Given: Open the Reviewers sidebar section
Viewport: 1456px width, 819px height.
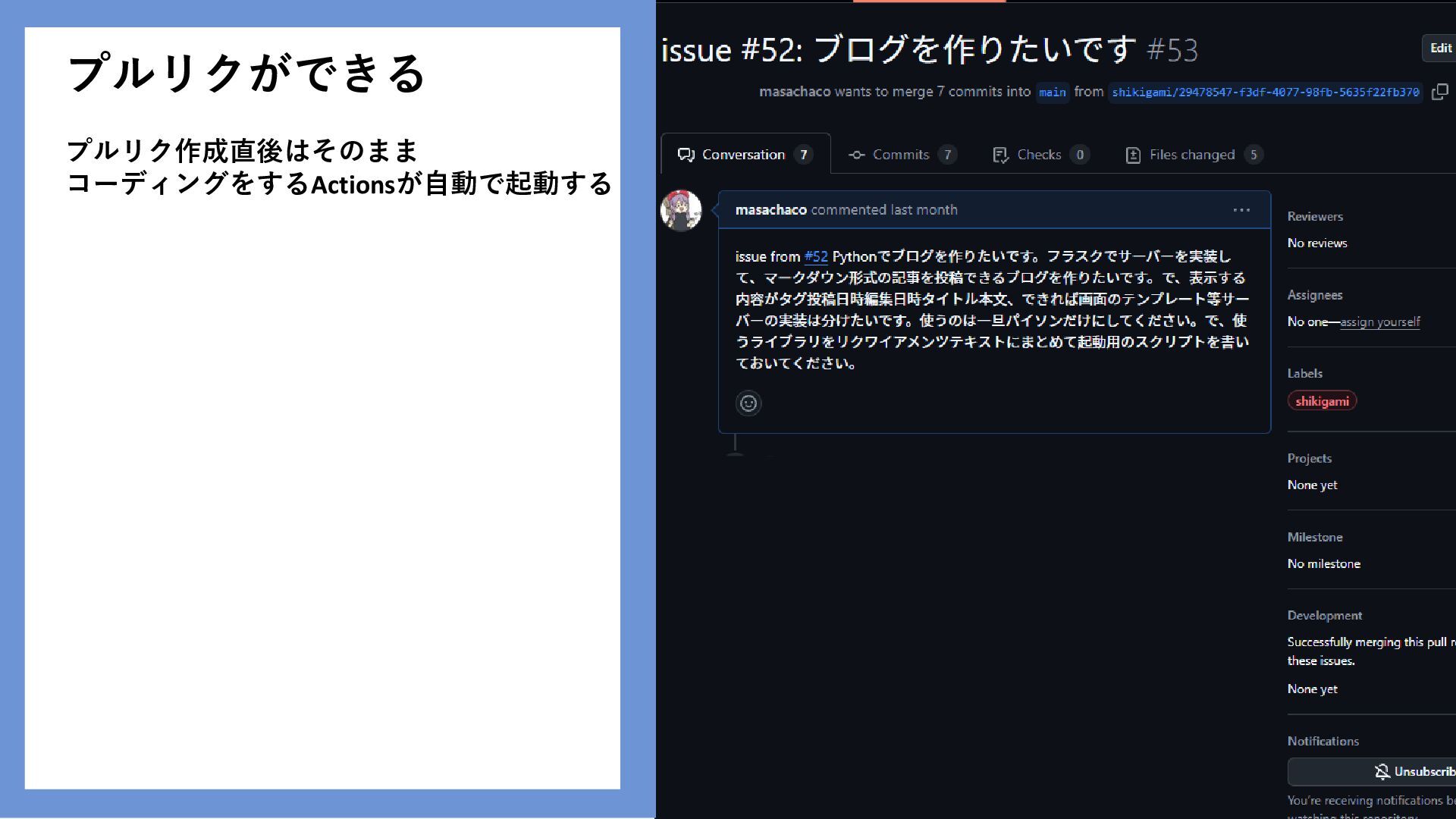Looking at the screenshot, I should [1315, 216].
